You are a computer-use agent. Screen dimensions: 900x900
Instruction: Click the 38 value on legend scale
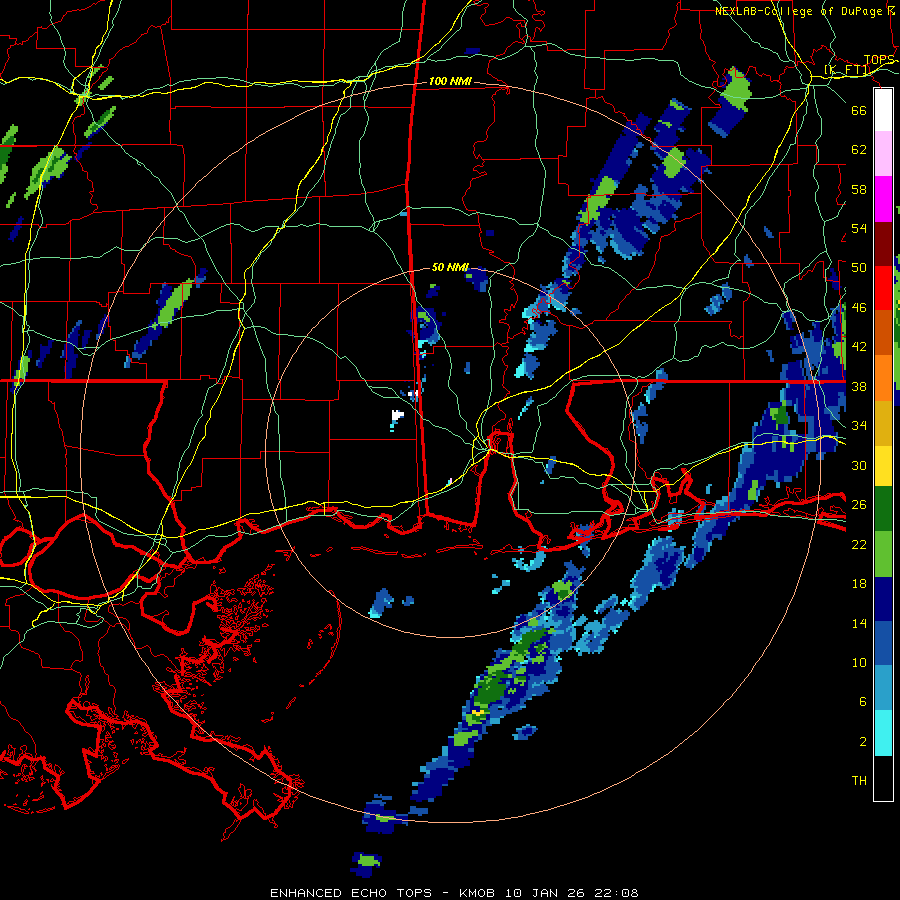click(859, 386)
